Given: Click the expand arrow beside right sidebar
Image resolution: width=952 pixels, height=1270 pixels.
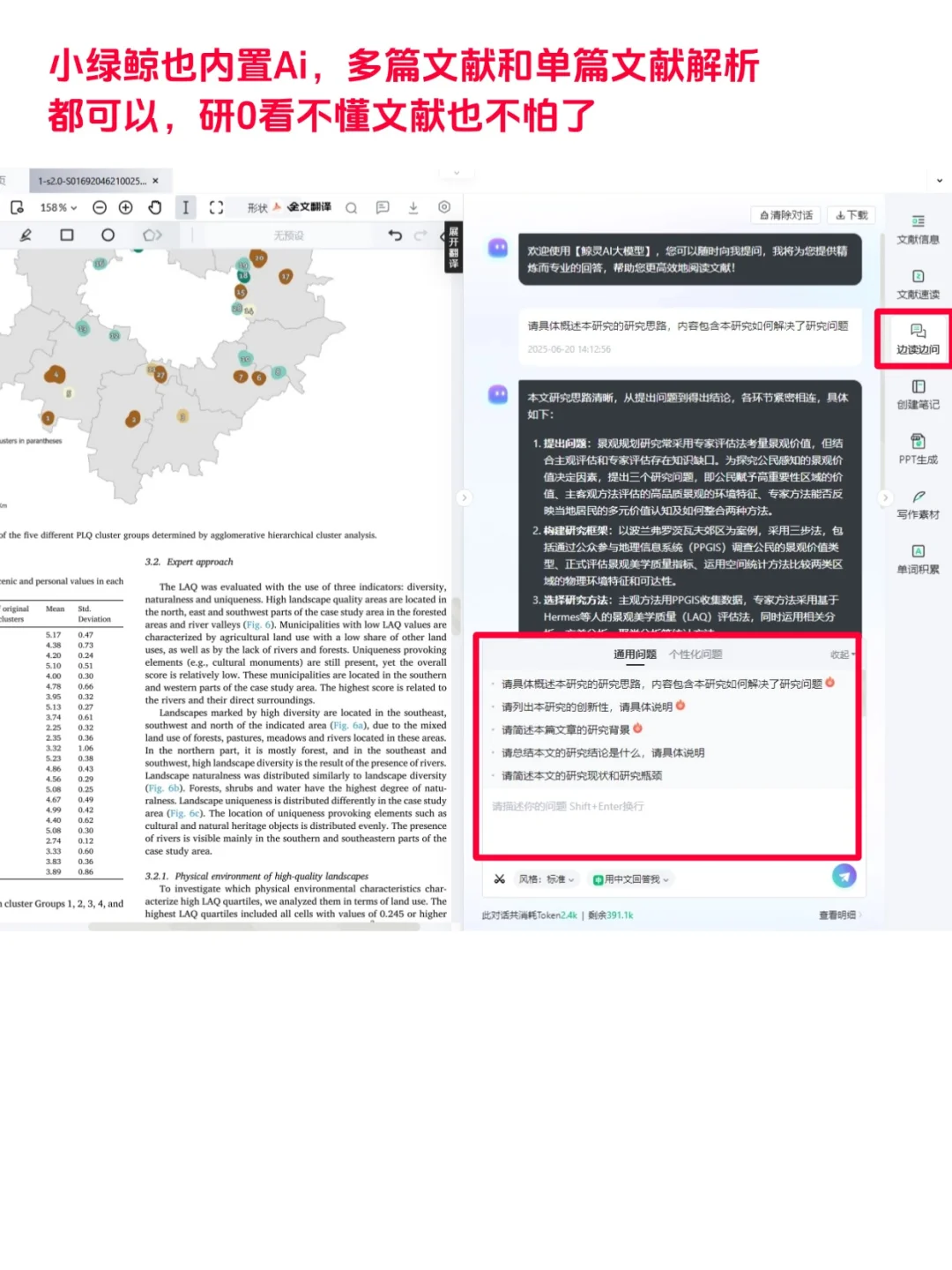Looking at the screenshot, I should 886,497.
